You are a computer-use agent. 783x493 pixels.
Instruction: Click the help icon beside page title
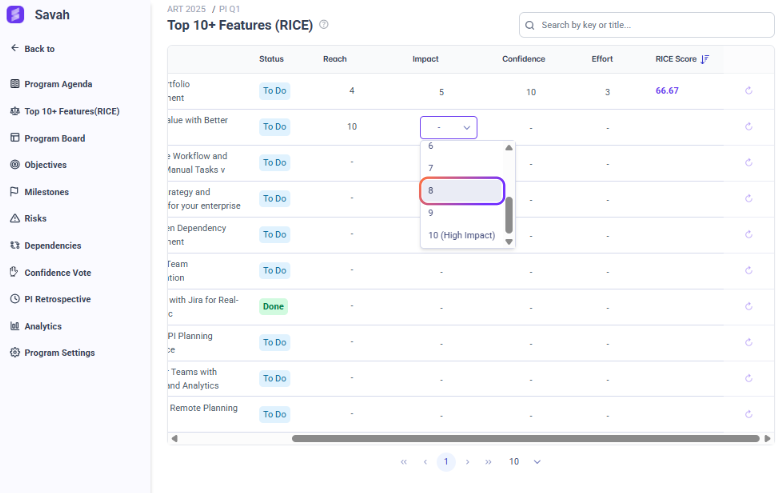point(323,25)
